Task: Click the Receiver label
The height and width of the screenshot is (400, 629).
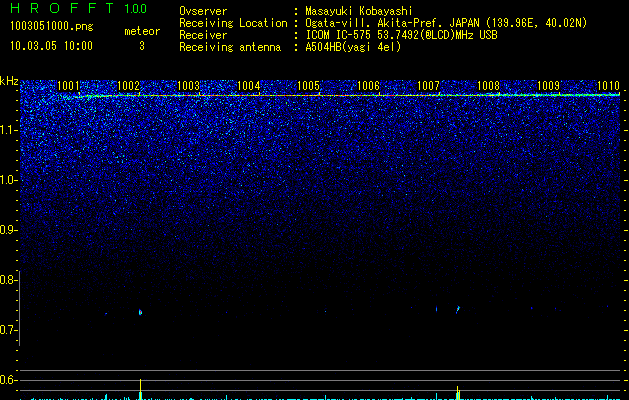Action: click(x=203, y=35)
